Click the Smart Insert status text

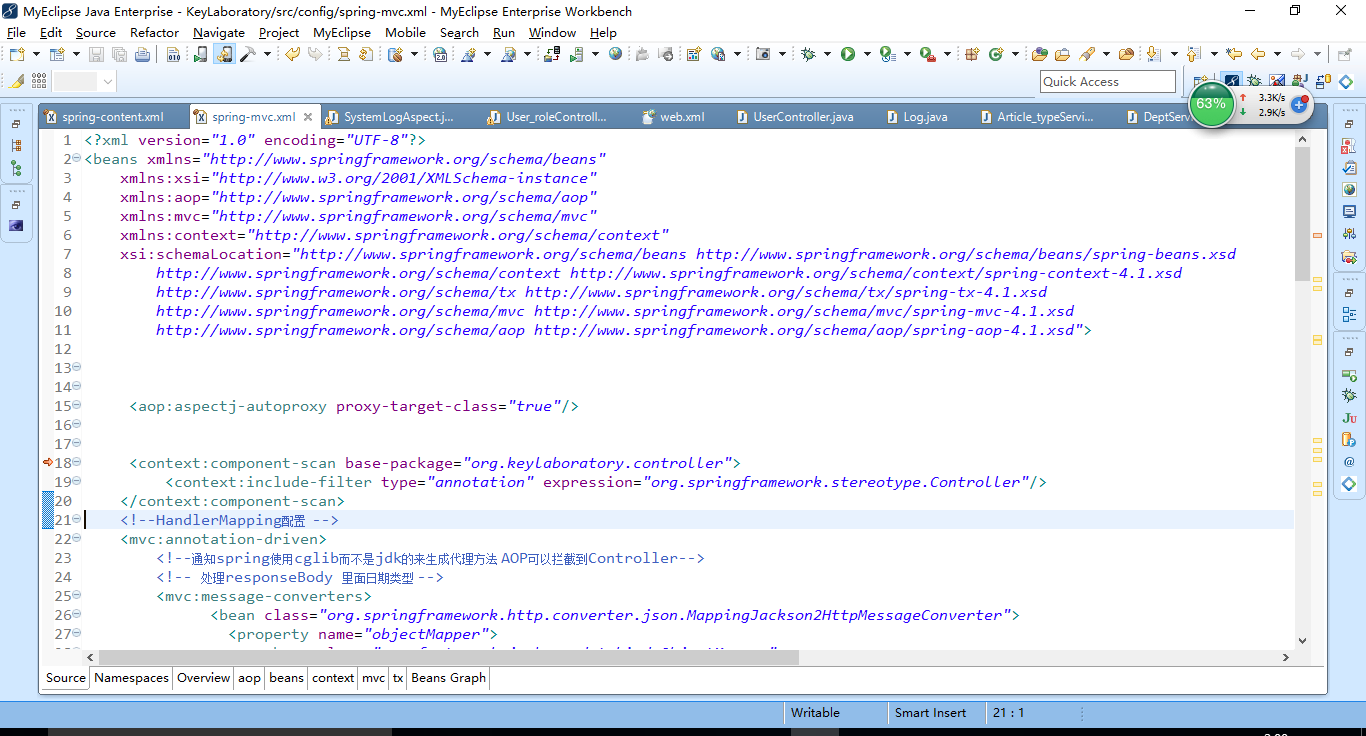click(930, 713)
